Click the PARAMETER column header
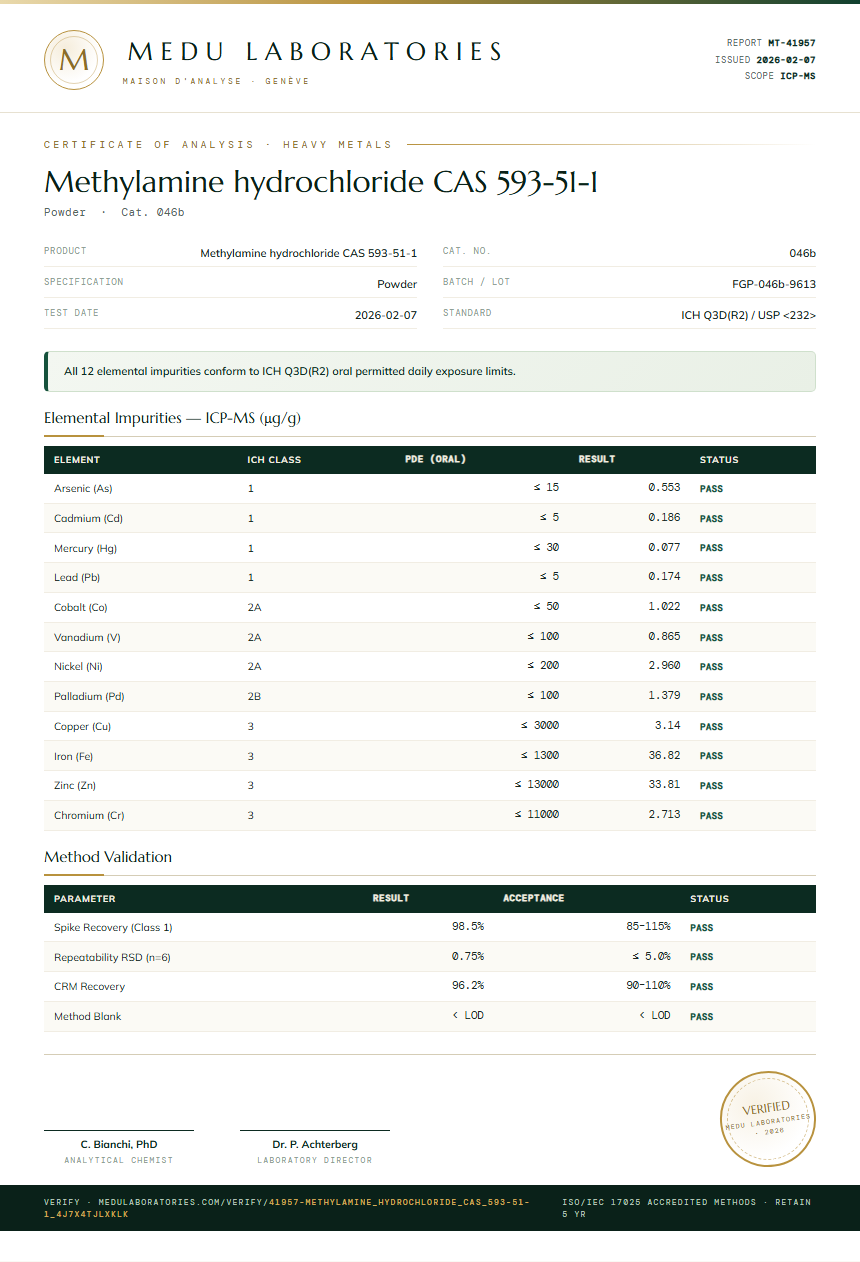Viewport: 860px width, 1262px height. pos(84,899)
